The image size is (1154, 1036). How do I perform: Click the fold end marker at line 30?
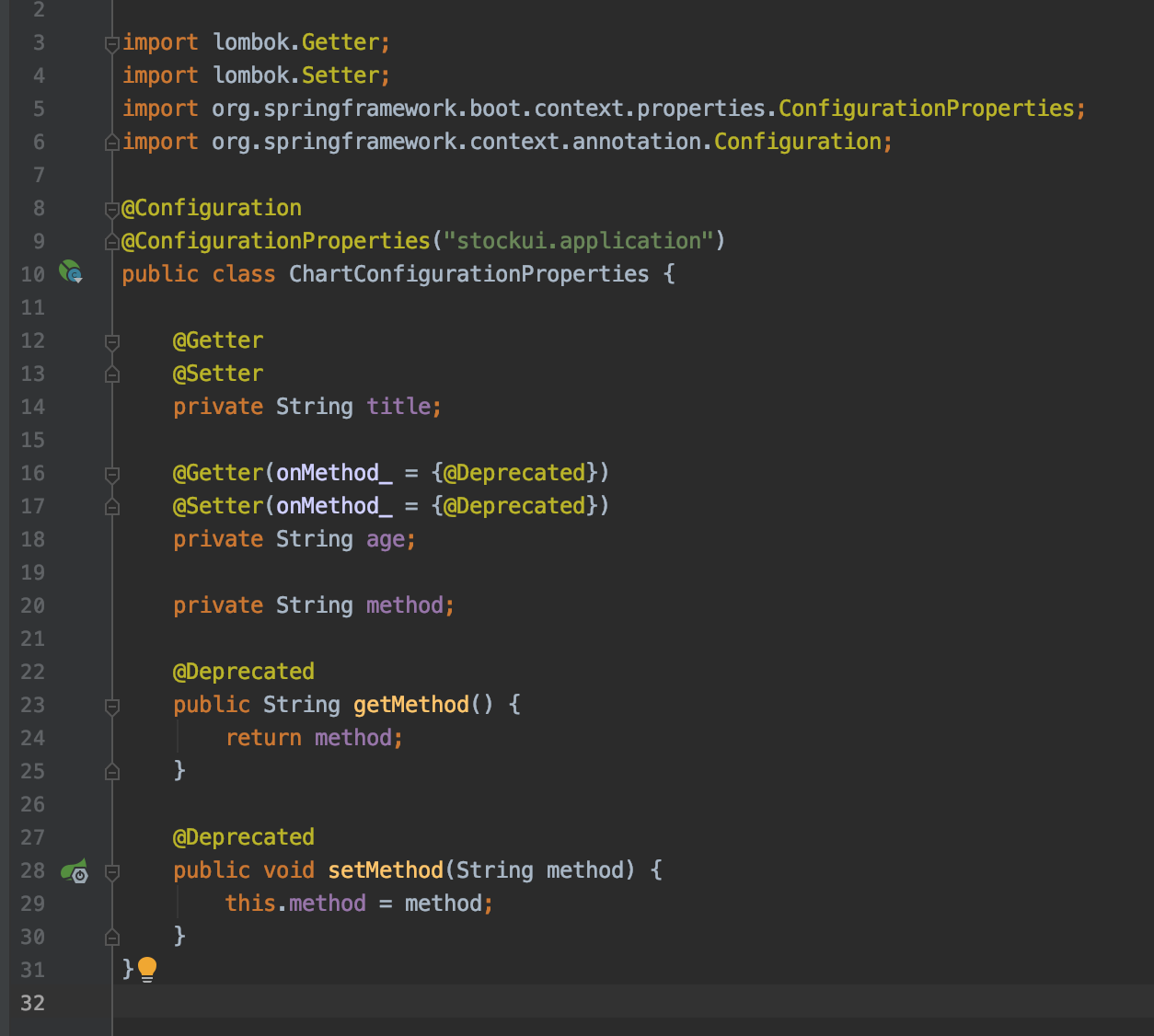(x=111, y=936)
